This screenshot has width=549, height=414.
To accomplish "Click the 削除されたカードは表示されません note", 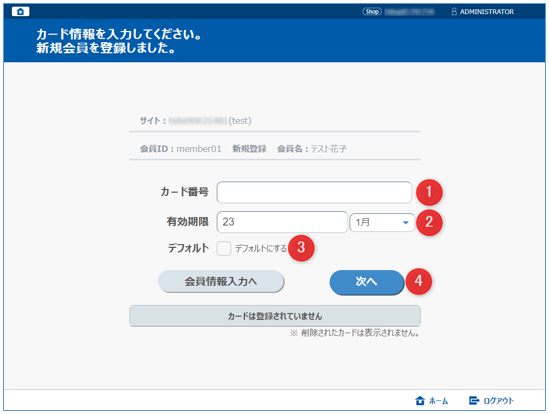I will coord(354,333).
